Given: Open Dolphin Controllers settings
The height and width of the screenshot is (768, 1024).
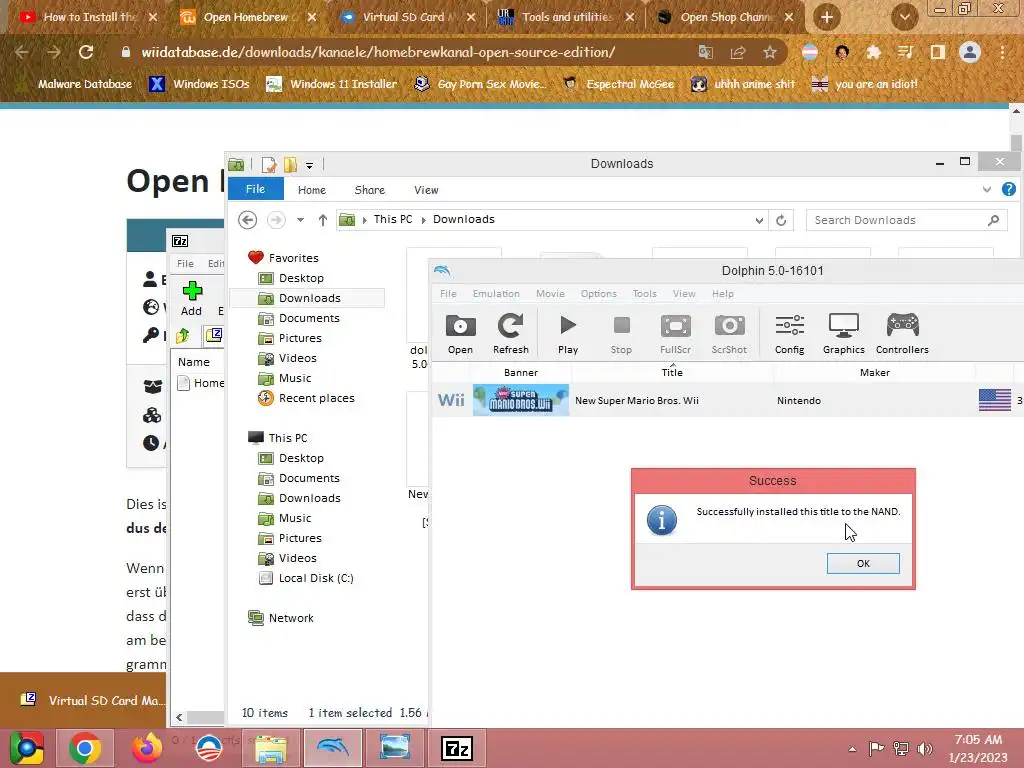Looking at the screenshot, I should coord(902,334).
